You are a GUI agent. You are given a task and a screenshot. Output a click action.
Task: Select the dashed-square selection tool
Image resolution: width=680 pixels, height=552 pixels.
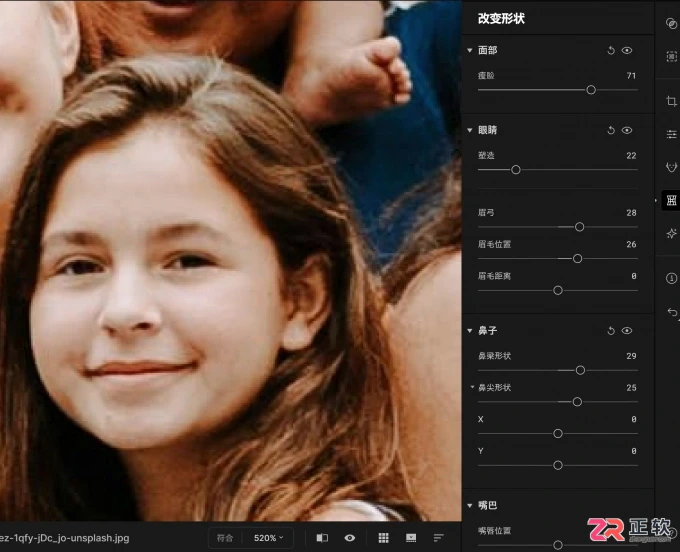[671, 56]
